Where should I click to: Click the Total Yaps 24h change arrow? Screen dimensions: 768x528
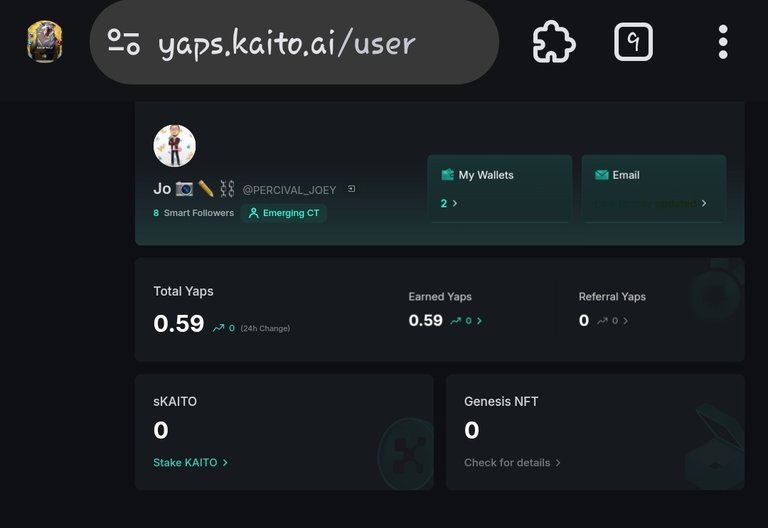coord(218,328)
